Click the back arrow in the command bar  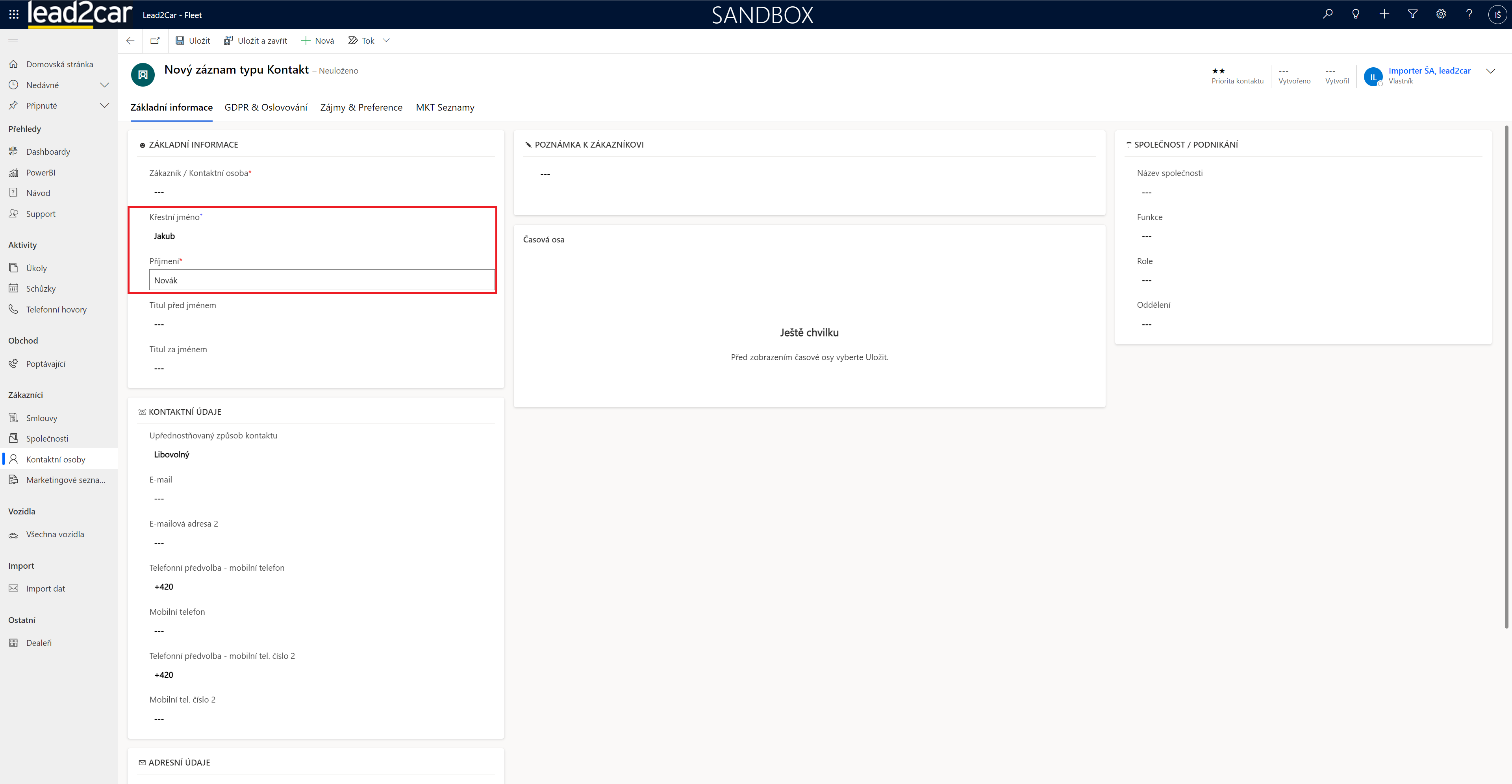click(x=130, y=41)
